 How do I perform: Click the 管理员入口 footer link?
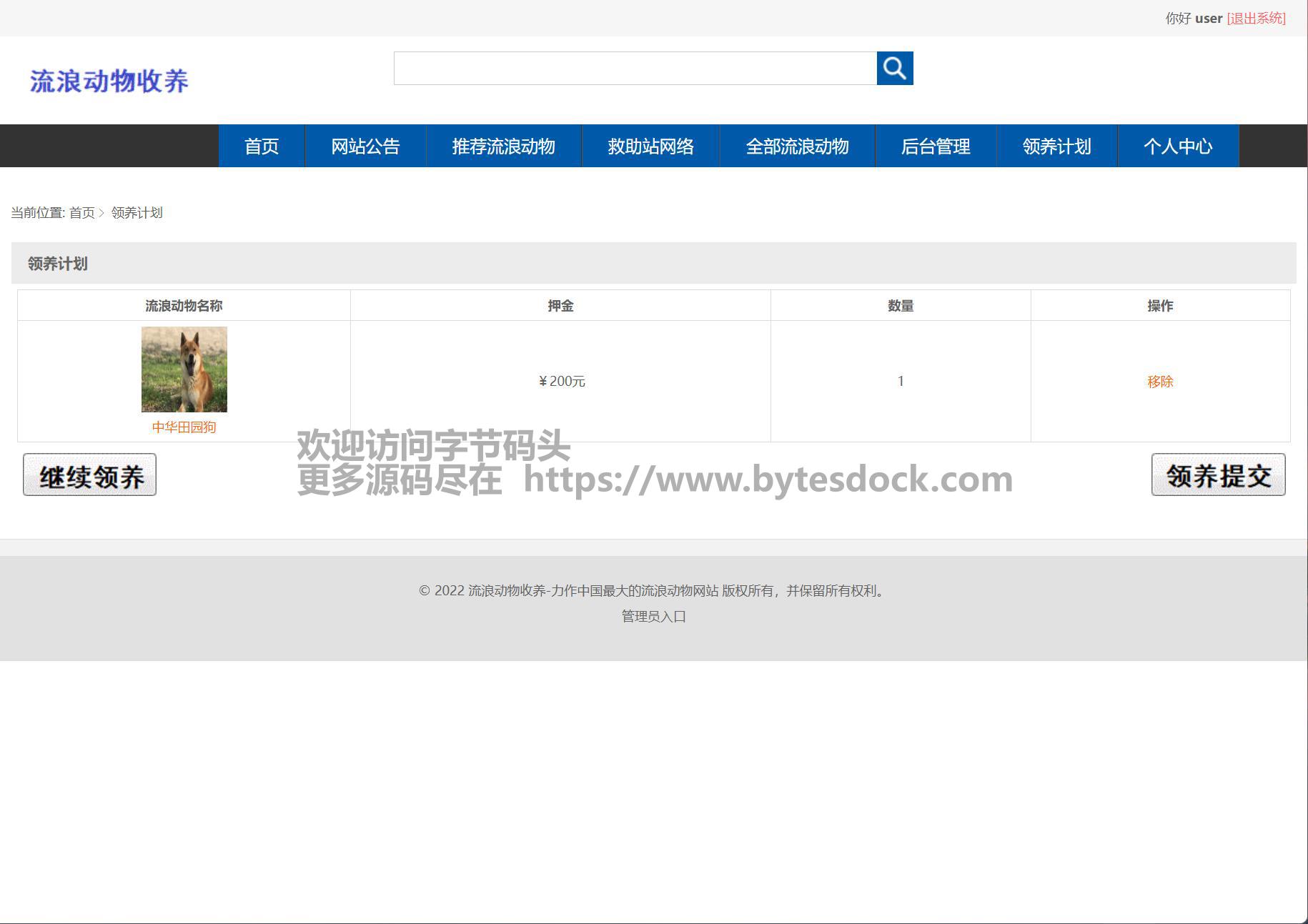click(x=653, y=617)
